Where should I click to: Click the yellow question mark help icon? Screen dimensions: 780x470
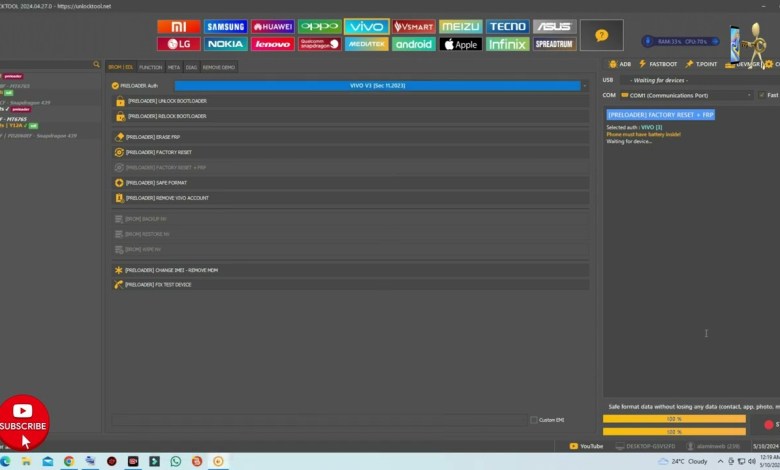[x=601, y=35]
